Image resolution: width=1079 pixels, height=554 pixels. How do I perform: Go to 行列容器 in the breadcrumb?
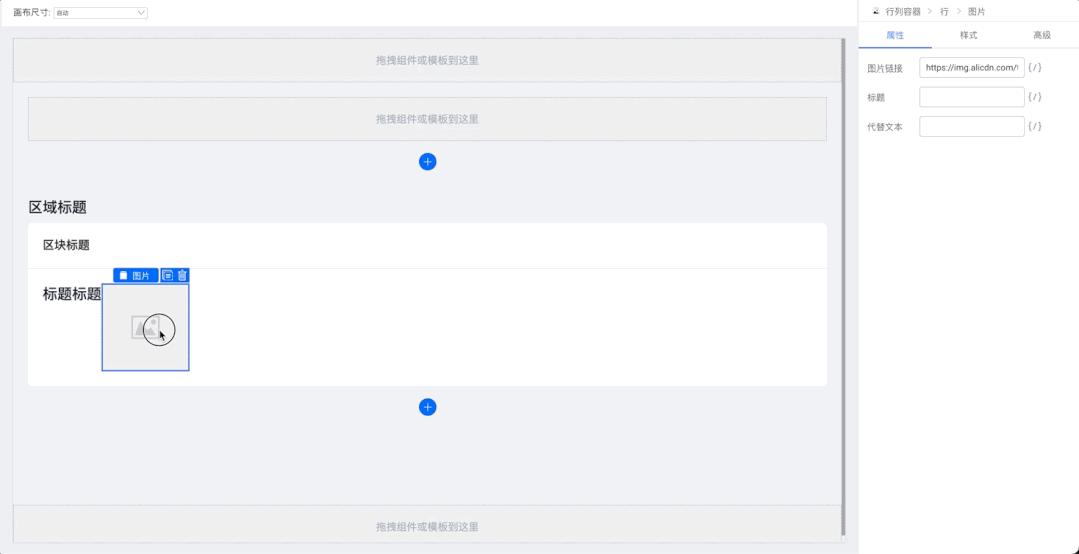click(x=902, y=11)
